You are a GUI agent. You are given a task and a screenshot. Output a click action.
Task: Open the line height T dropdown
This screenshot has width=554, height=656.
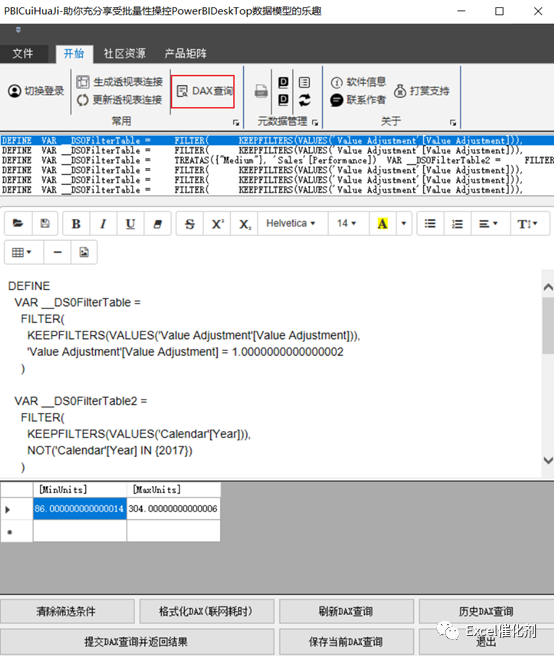pos(528,224)
